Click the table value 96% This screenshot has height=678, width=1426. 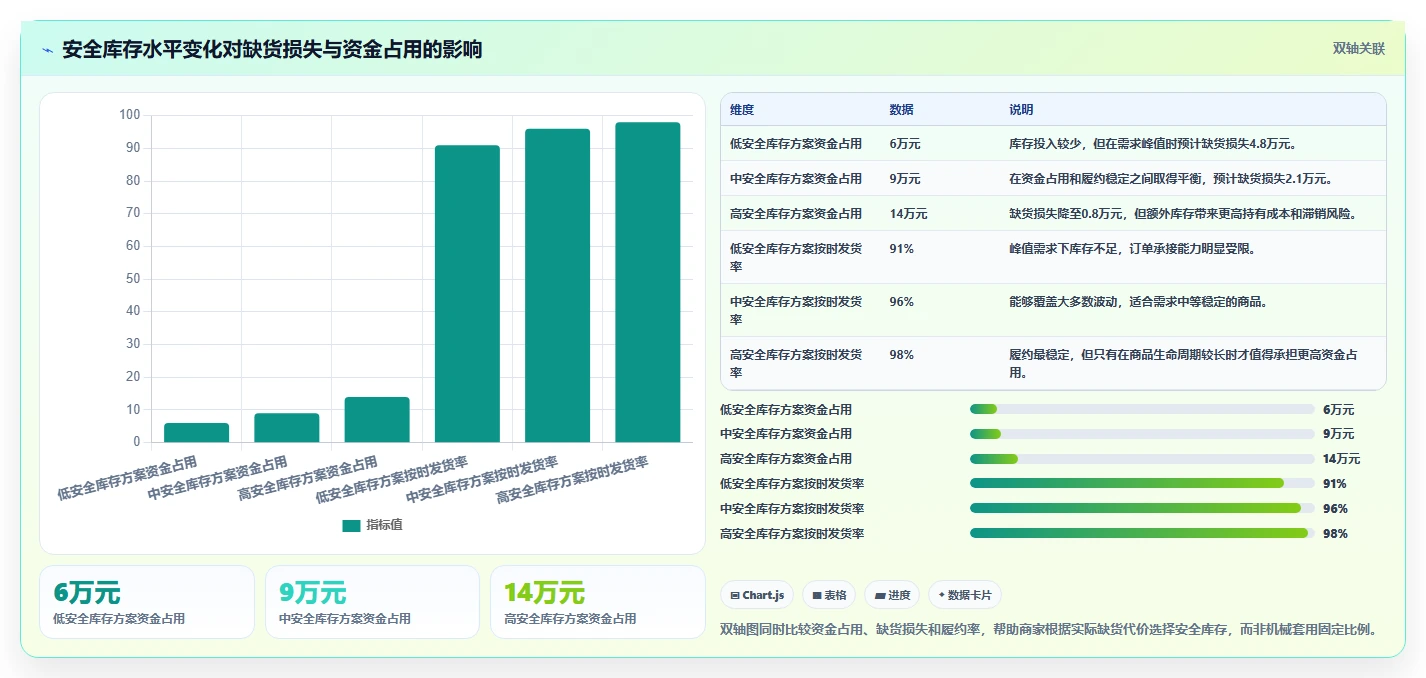(901, 301)
